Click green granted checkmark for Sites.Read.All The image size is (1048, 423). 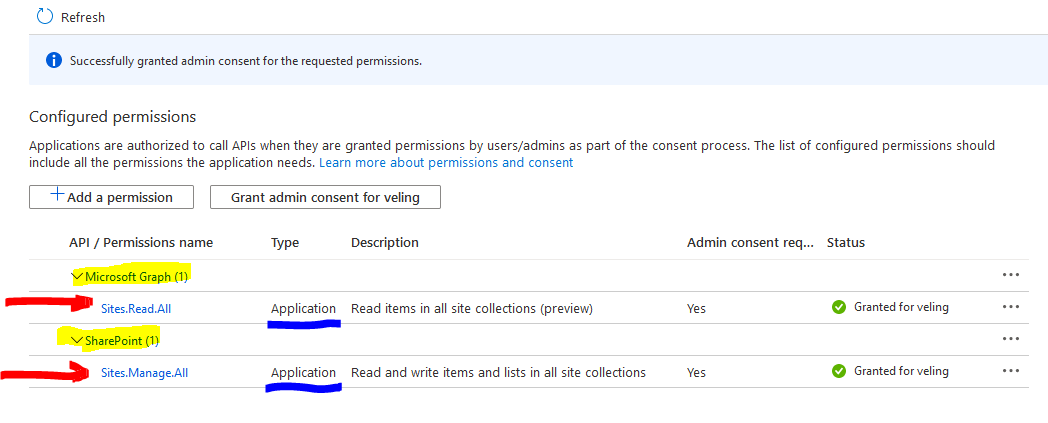pyautogui.click(x=839, y=307)
